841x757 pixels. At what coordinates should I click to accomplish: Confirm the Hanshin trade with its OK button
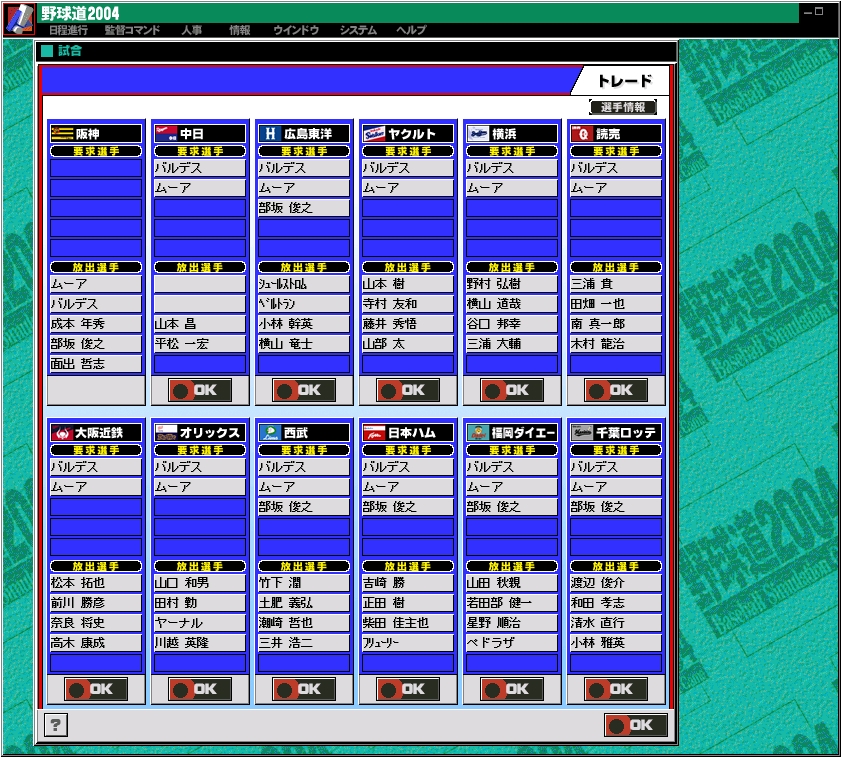tap(96, 390)
